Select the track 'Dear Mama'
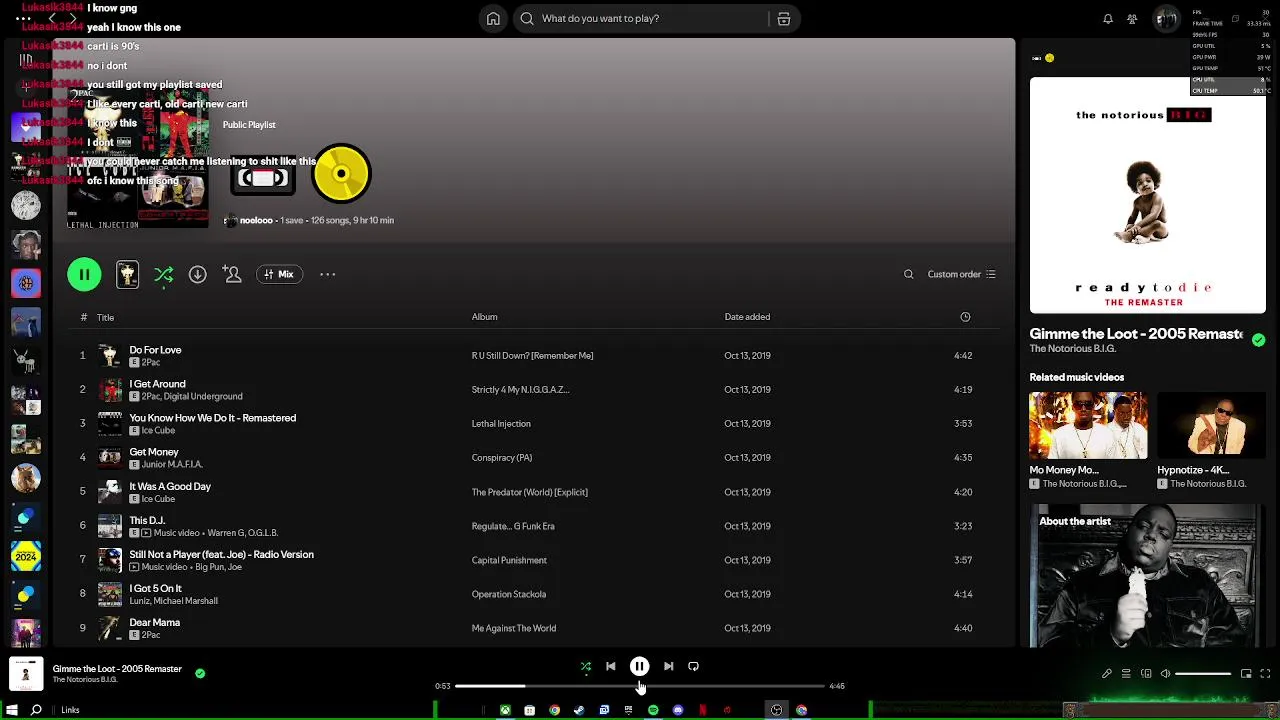The height and width of the screenshot is (720, 1280). point(154,622)
